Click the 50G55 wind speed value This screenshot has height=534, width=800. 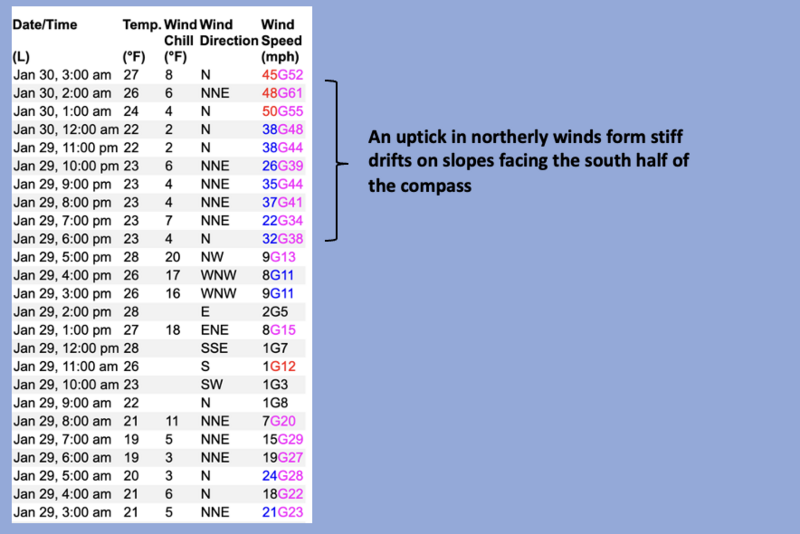click(281, 110)
